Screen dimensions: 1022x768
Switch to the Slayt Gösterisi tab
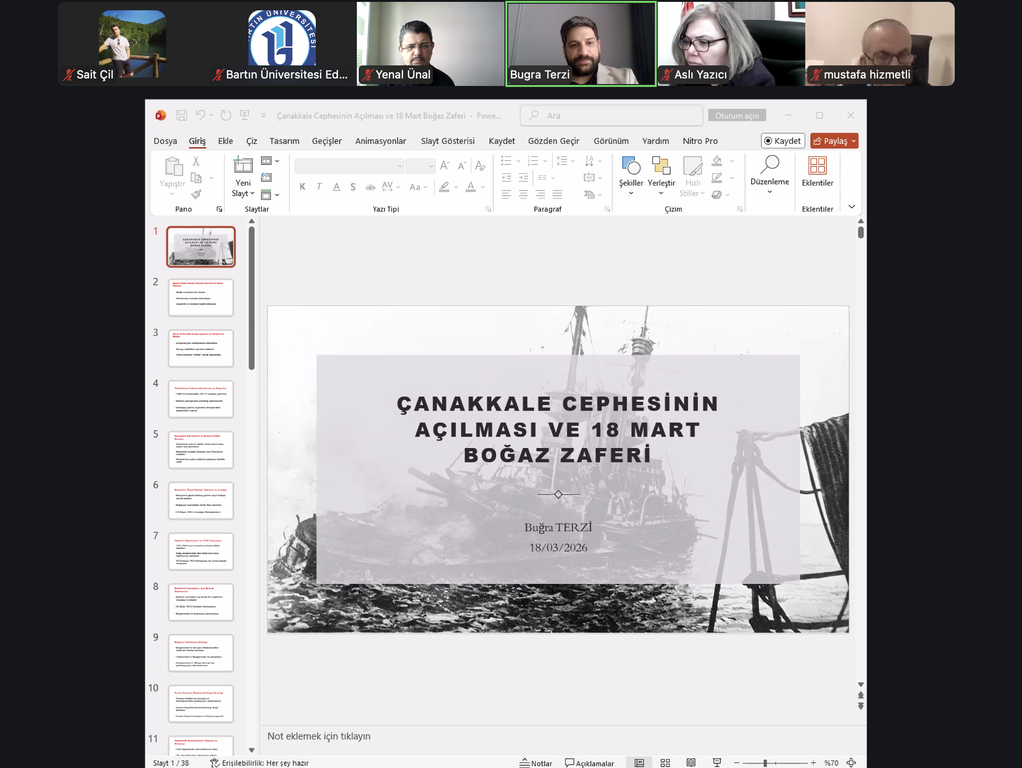(x=447, y=141)
